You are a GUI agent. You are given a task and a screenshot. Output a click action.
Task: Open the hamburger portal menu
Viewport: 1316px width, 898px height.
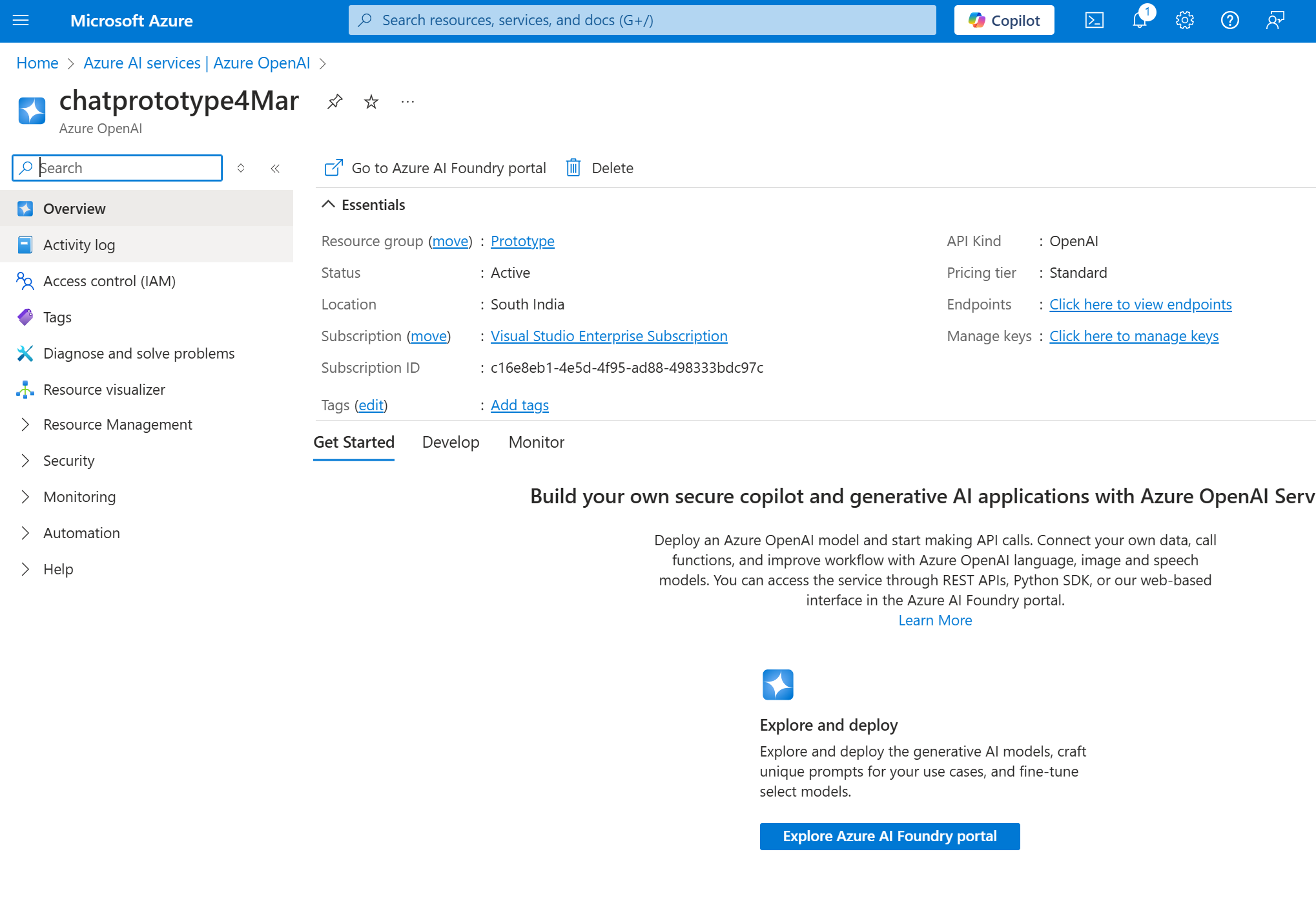pyautogui.click(x=21, y=21)
